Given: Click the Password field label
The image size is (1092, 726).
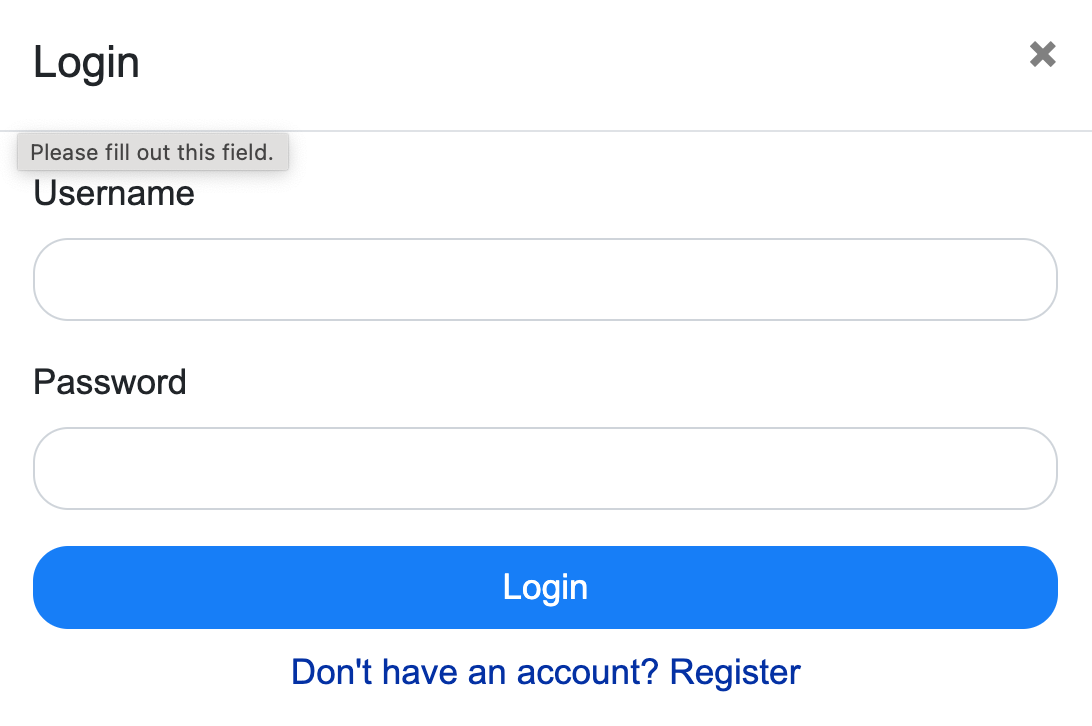Looking at the screenshot, I should (110, 382).
